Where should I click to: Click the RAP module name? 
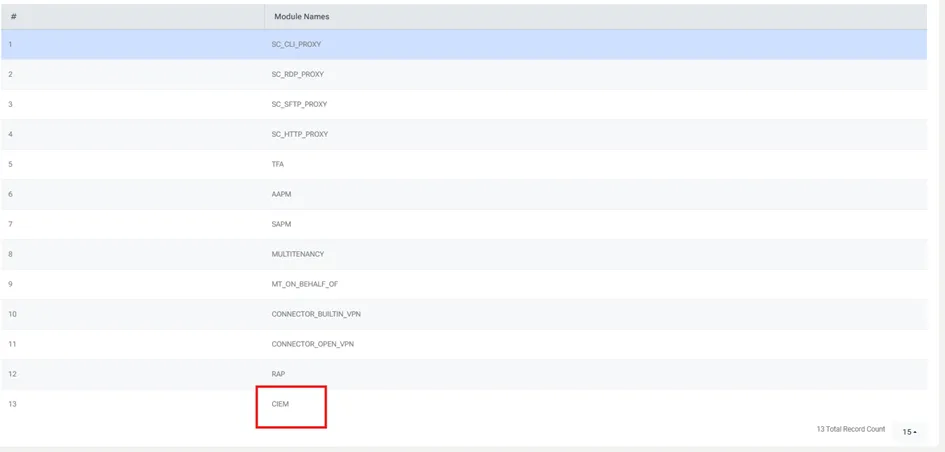pos(278,374)
